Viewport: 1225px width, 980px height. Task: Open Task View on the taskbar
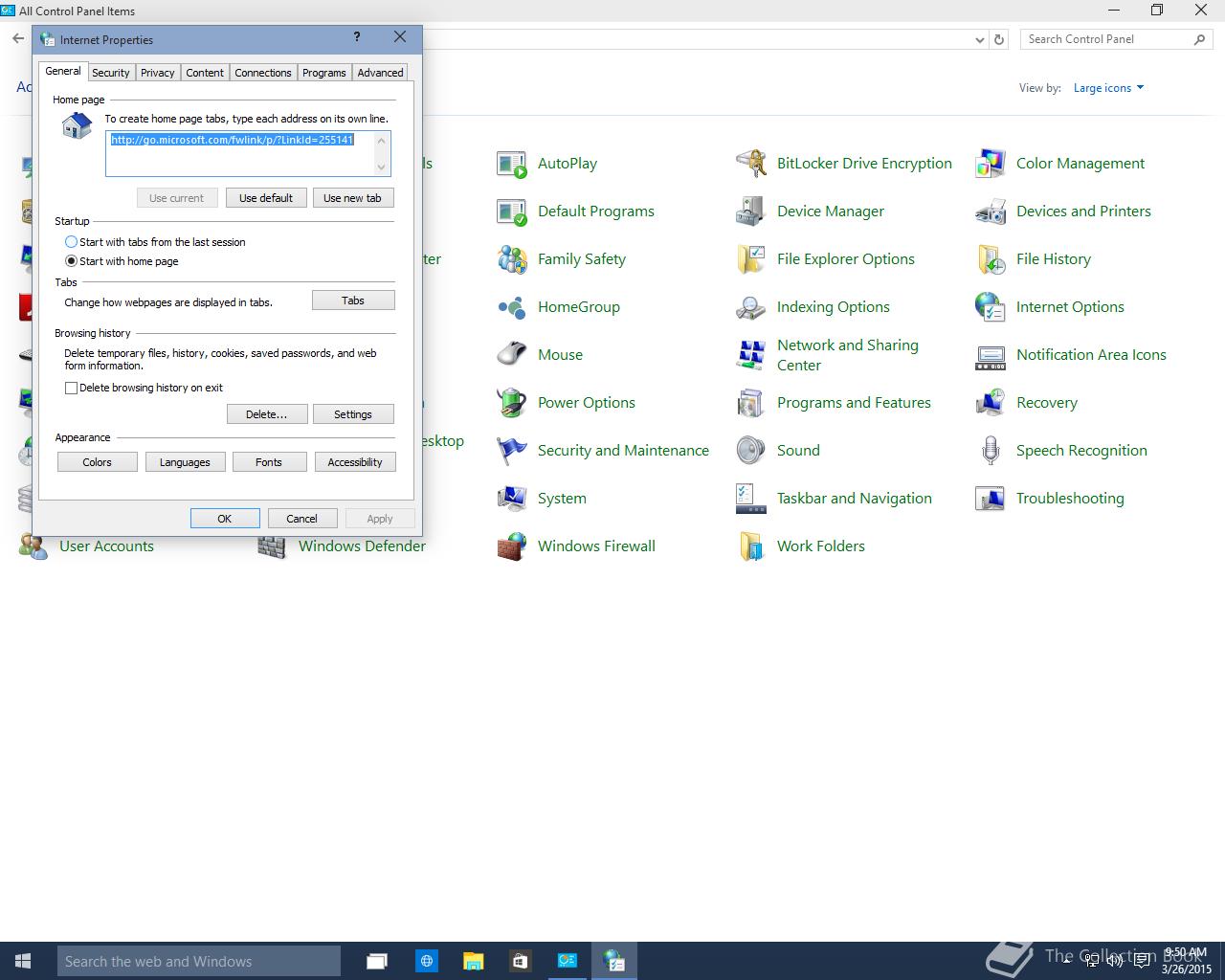coord(377,961)
